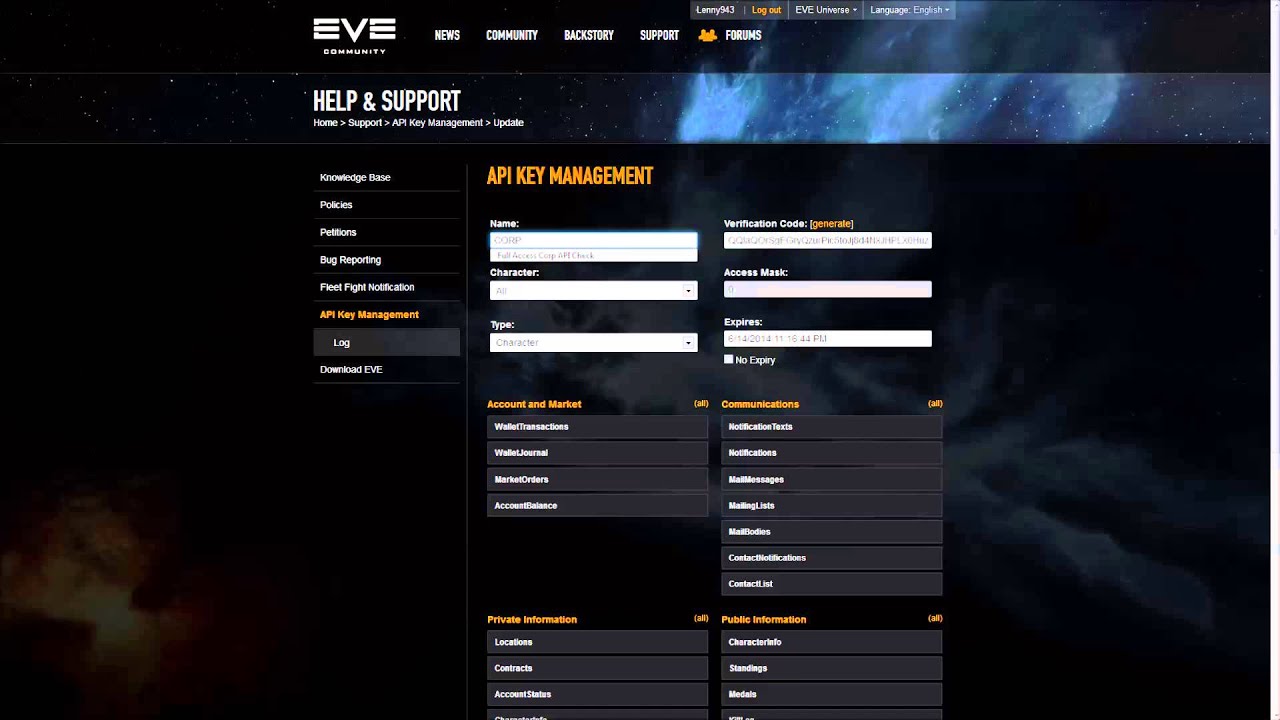Toggle AccountBalance permission

tap(597, 506)
